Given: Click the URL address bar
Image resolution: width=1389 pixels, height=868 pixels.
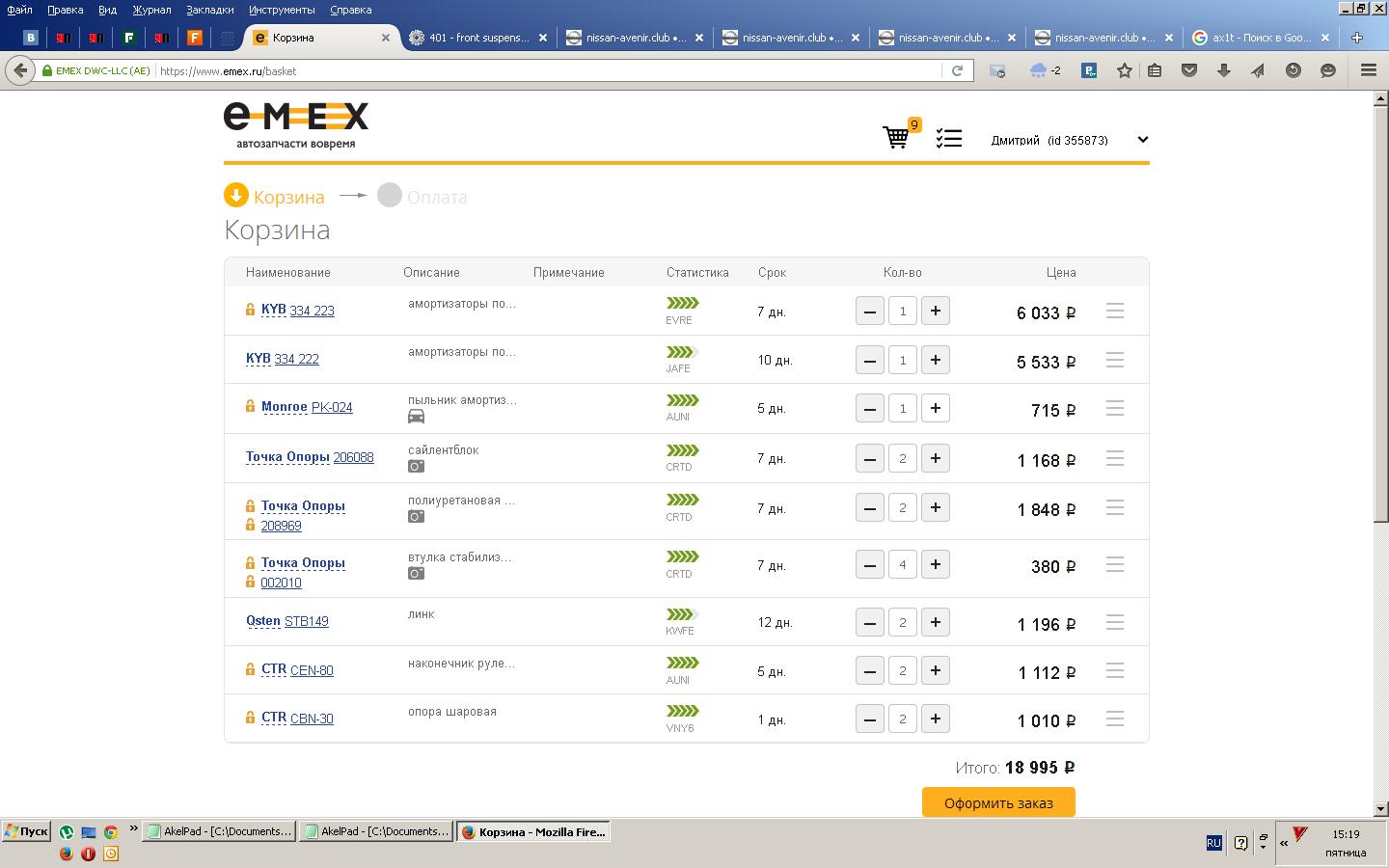Looking at the screenshot, I should [x=548, y=70].
